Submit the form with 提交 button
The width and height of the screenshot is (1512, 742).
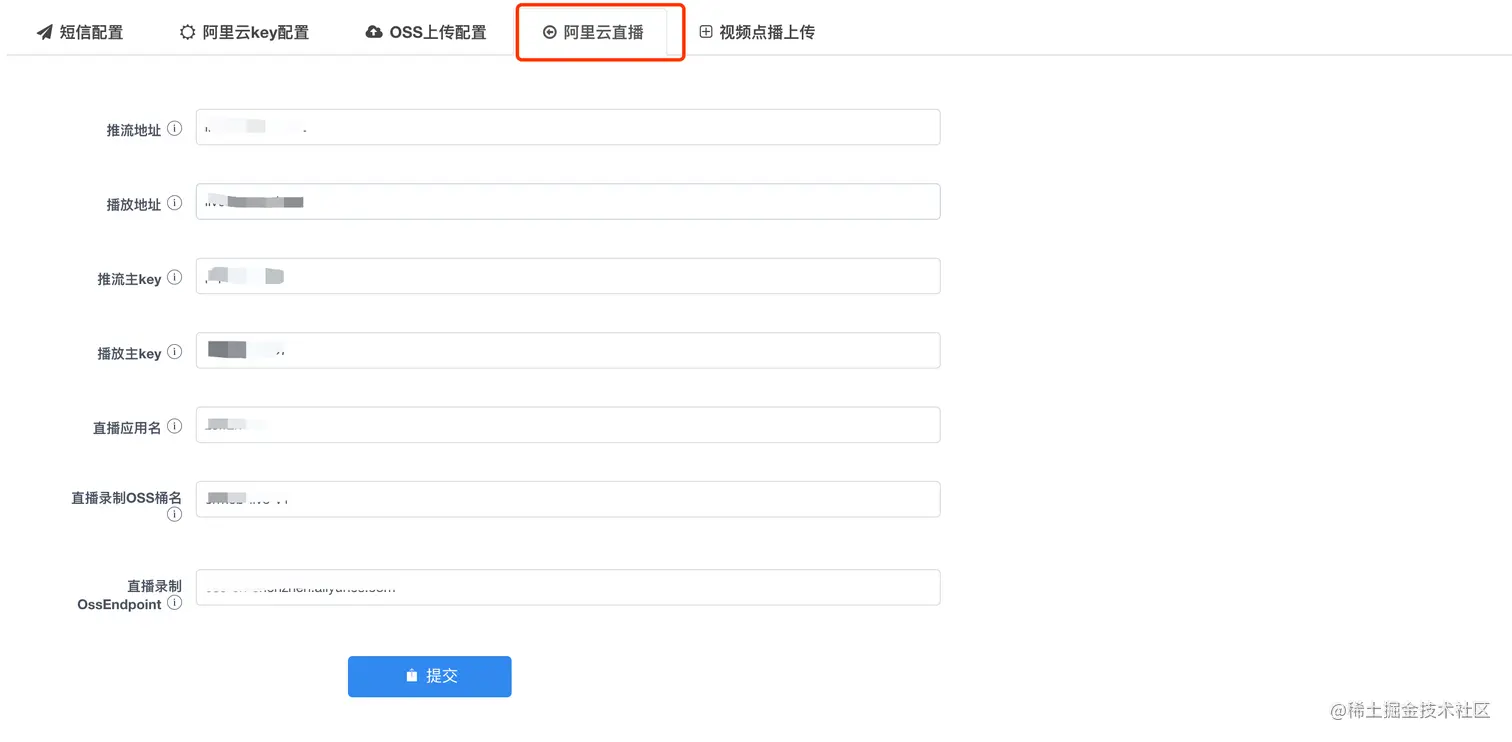click(x=430, y=676)
